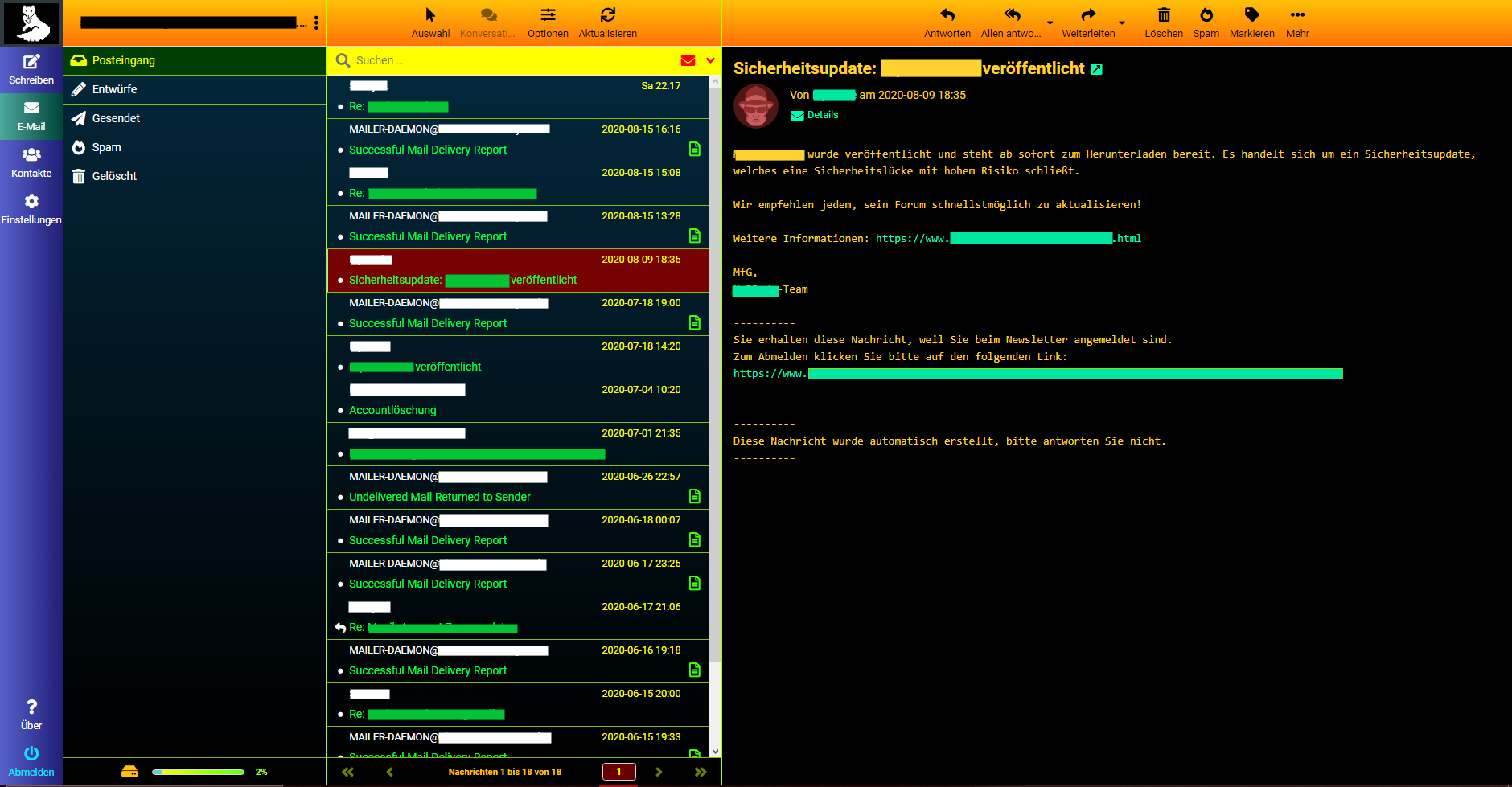Open the Allen antworten dropdown arrow
1512x787 pixels.
[1050, 23]
